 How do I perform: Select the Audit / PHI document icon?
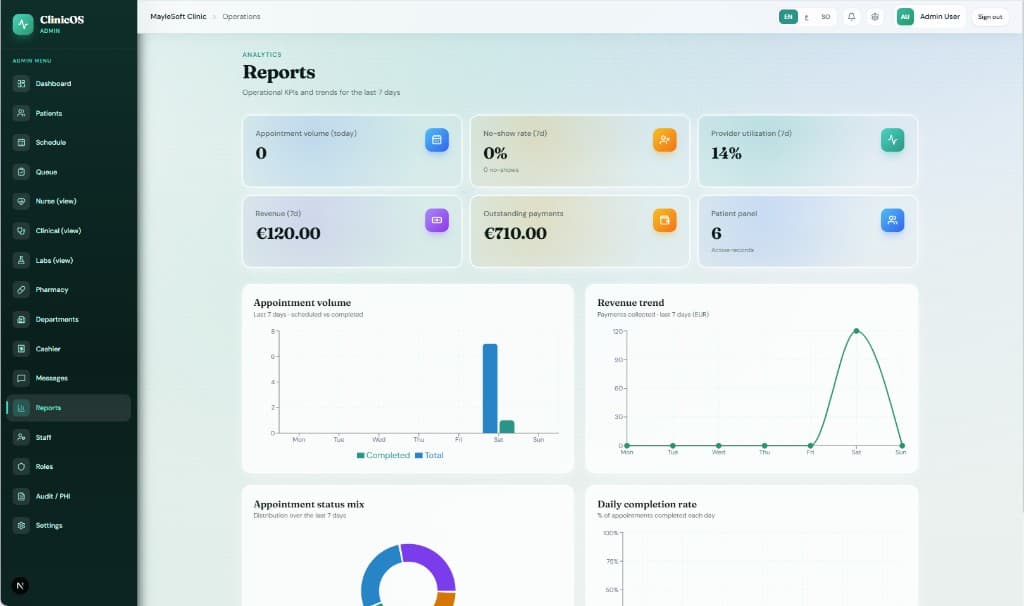(x=21, y=496)
